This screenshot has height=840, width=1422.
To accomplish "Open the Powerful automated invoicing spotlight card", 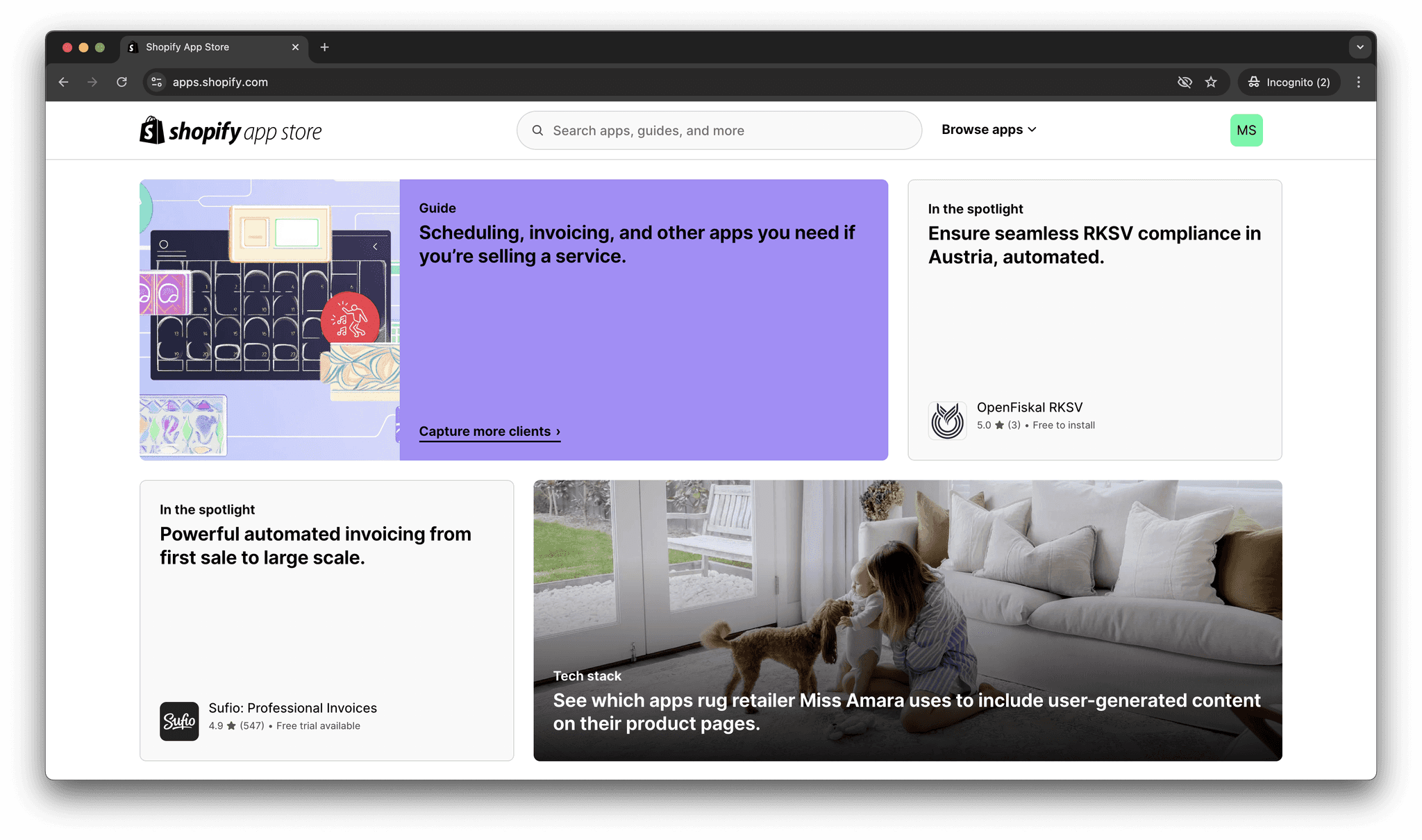I will [x=326, y=621].
